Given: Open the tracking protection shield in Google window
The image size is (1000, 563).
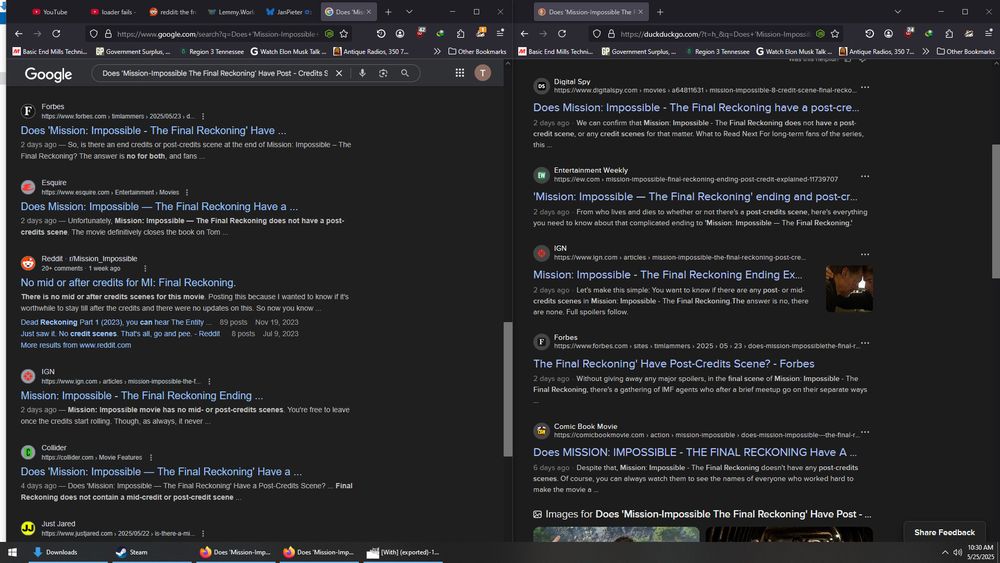Looking at the screenshot, I should point(94,34).
